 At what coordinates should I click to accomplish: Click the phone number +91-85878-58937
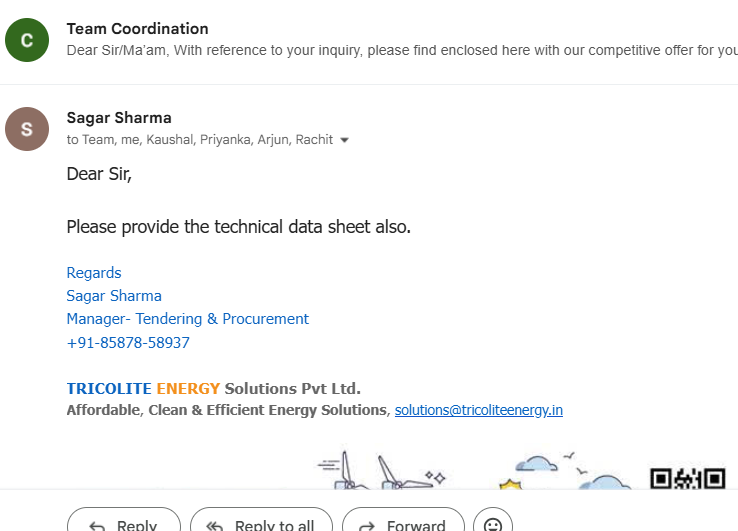pyautogui.click(x=128, y=343)
